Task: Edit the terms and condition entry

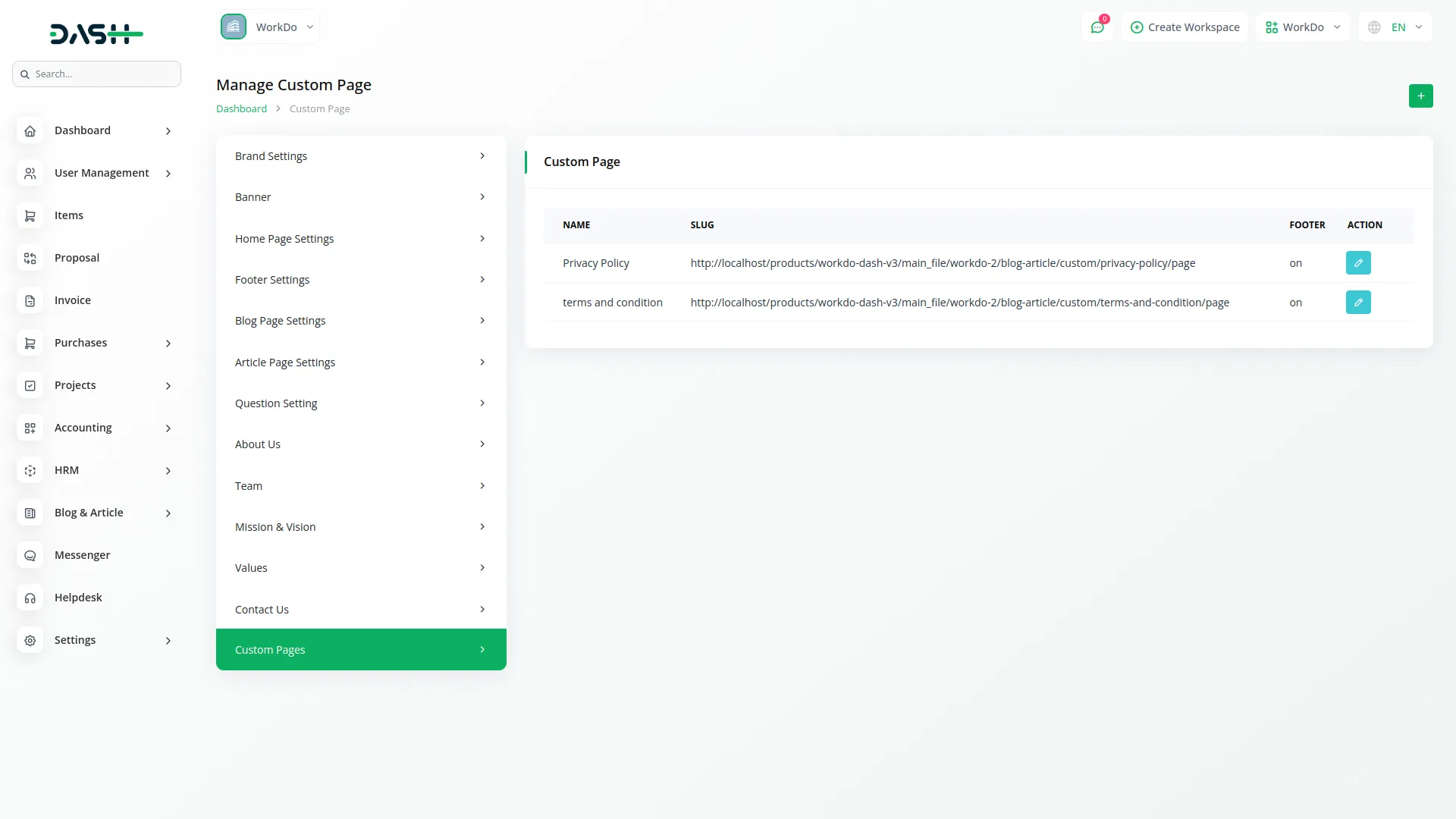Action: click(x=1357, y=303)
